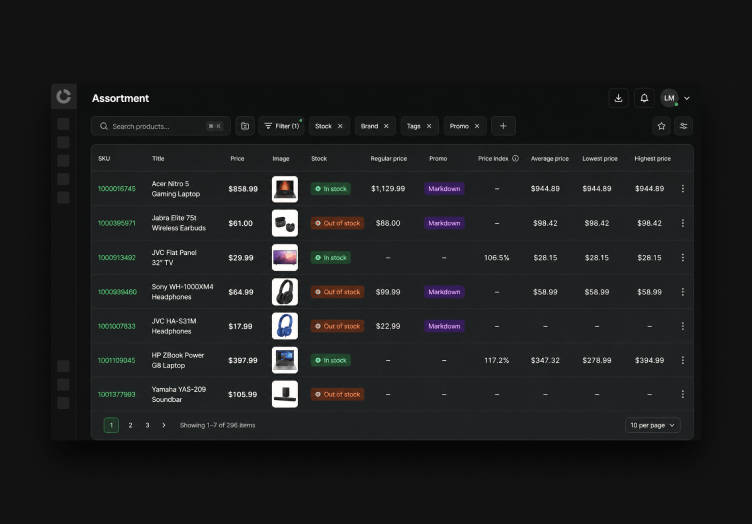Click the Jabra Elite 75t earbuds thumbnail
Screen dimensions: 752x524
[x=285, y=223]
